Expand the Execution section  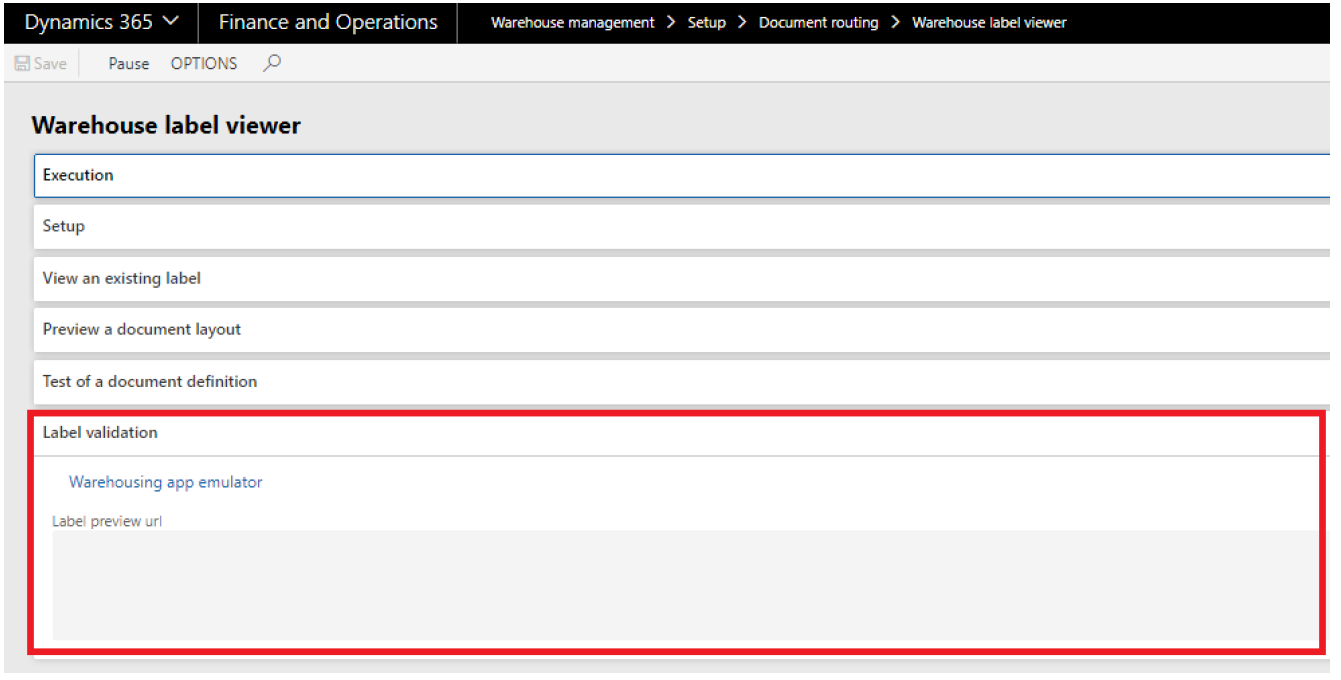(683, 175)
